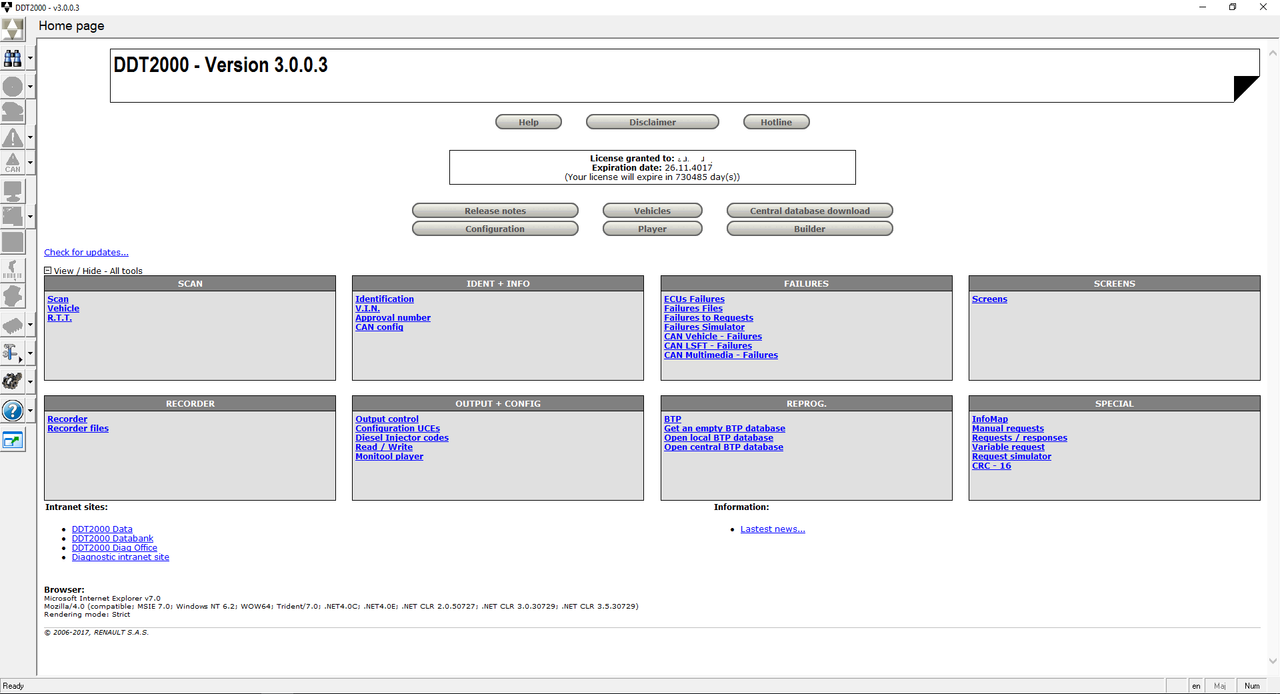Click the Builder button
This screenshot has height=694, width=1280.
pyautogui.click(x=810, y=229)
